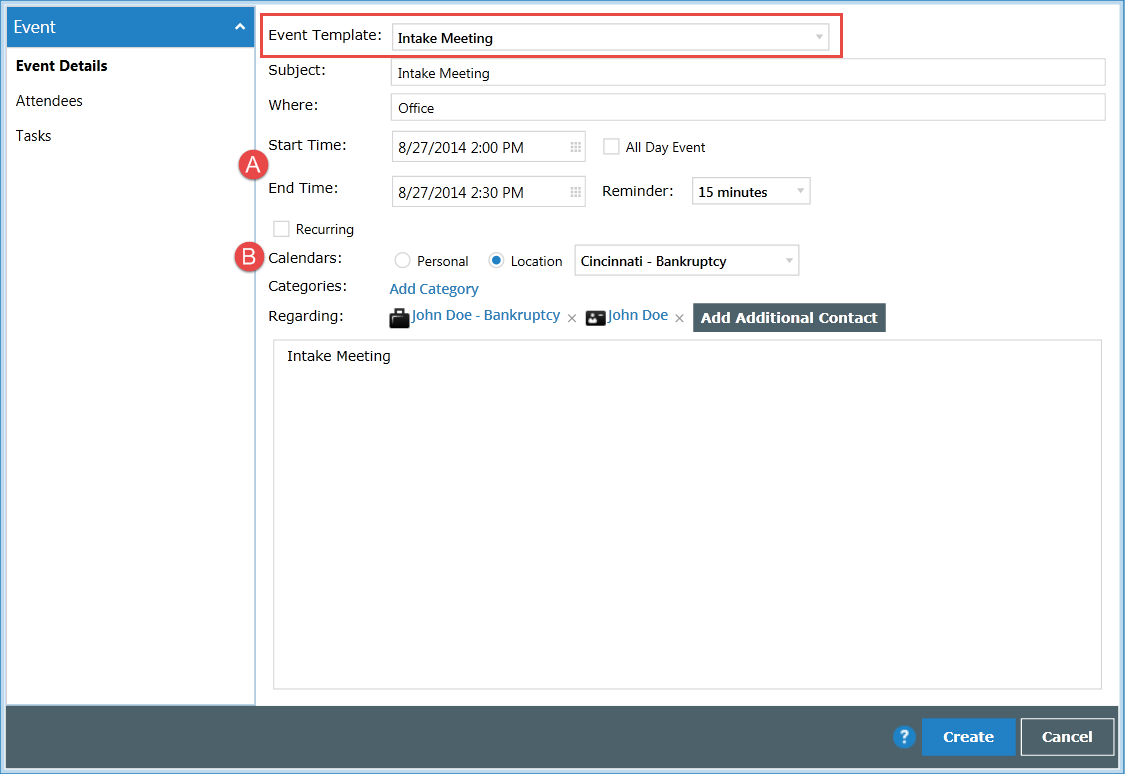Click the contact card icon beside John Doe

pyautogui.click(x=595, y=318)
